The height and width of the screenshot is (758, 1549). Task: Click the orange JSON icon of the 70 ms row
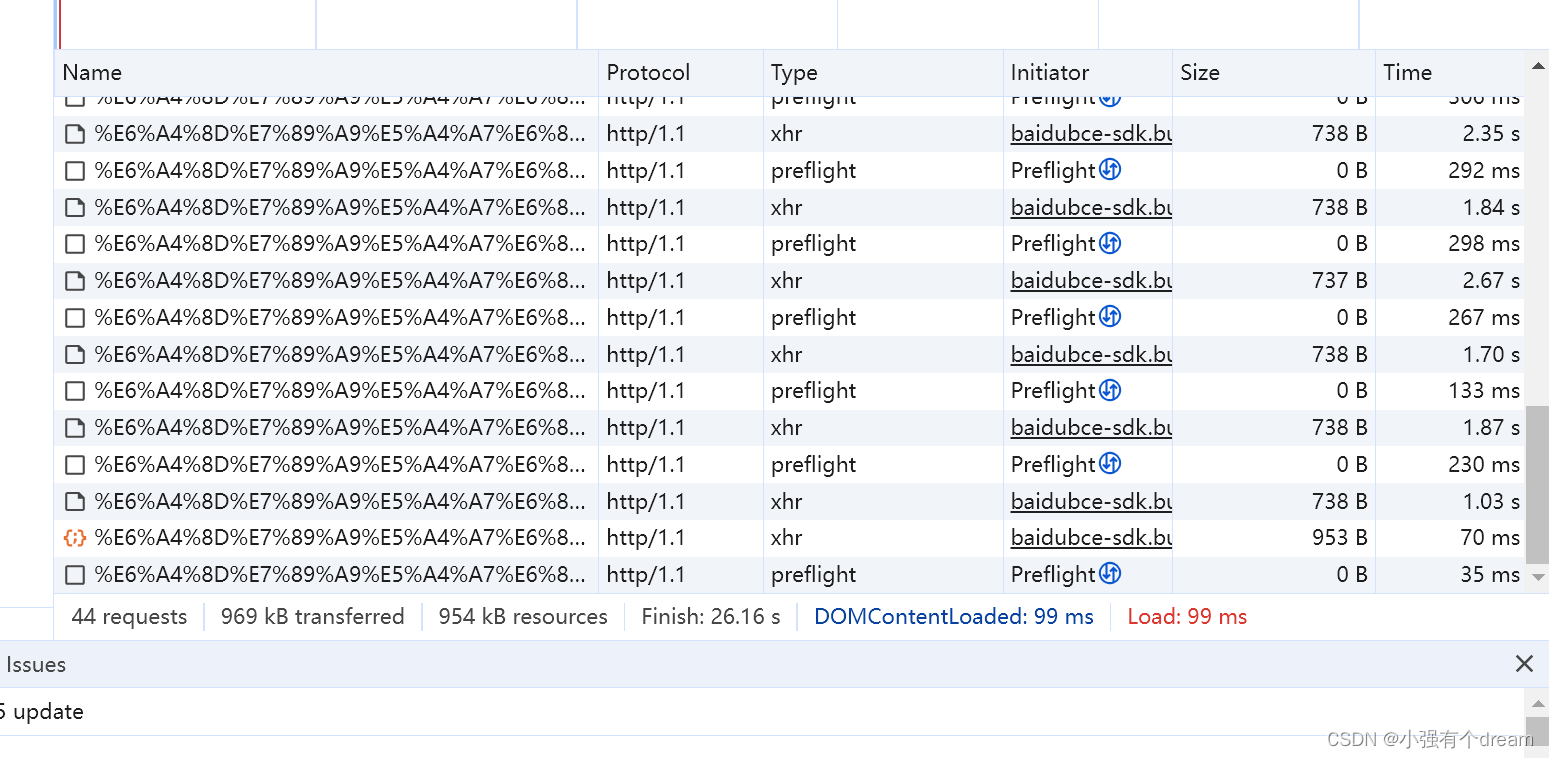[74, 538]
